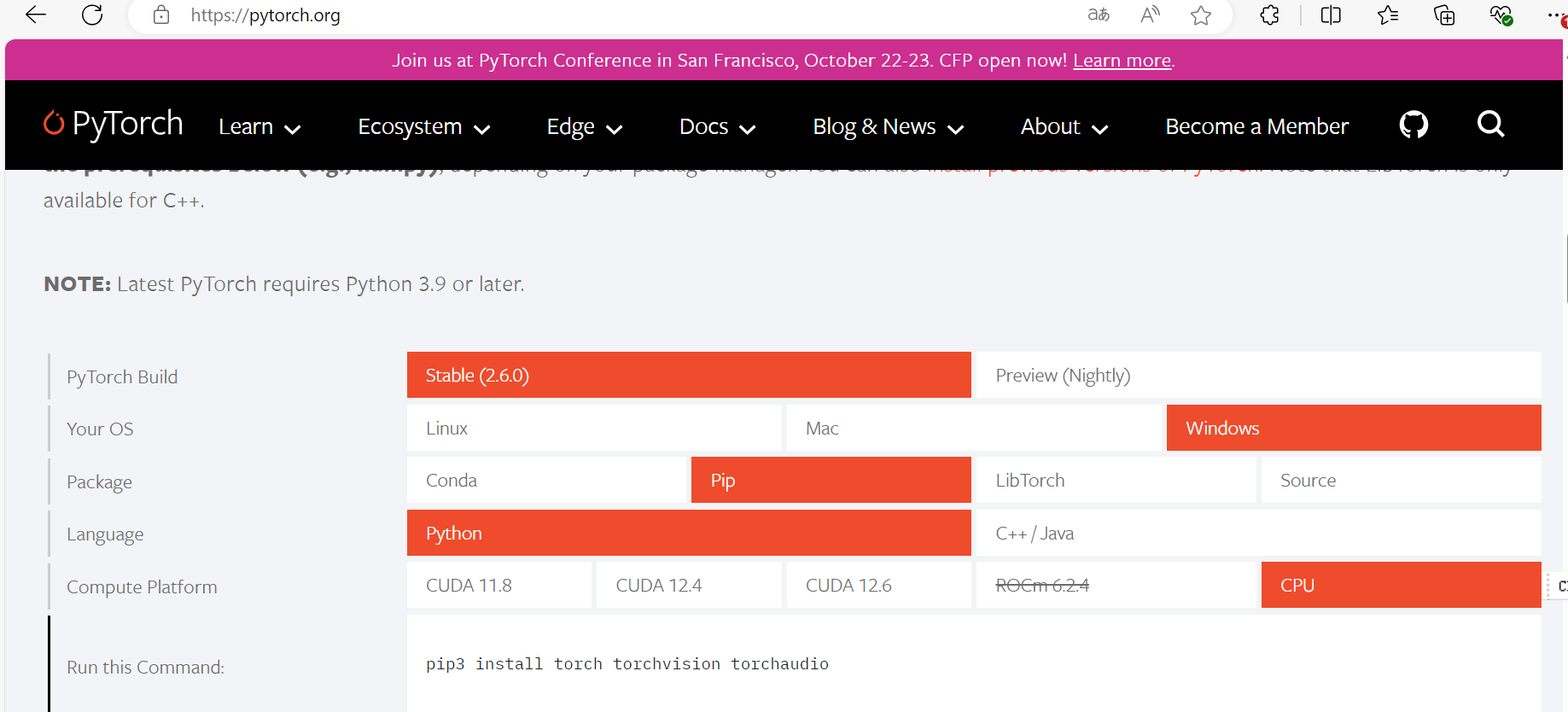Activate the read aloud icon
This screenshot has height=712, width=1568.
point(1150,15)
